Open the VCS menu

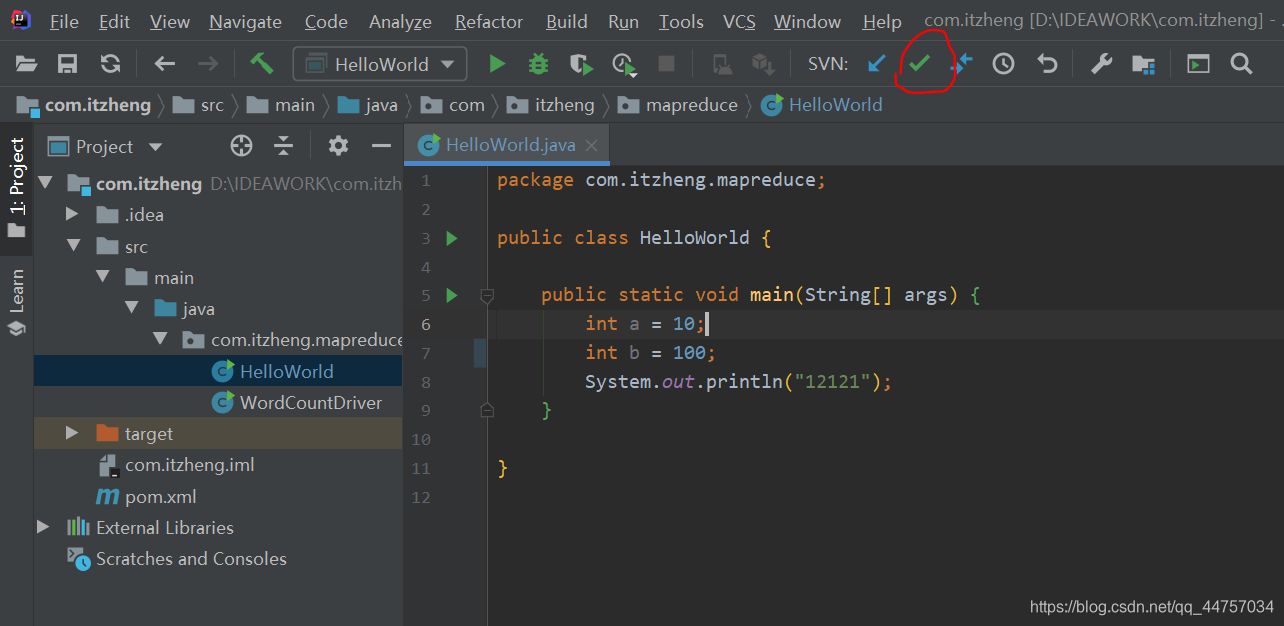pos(739,21)
